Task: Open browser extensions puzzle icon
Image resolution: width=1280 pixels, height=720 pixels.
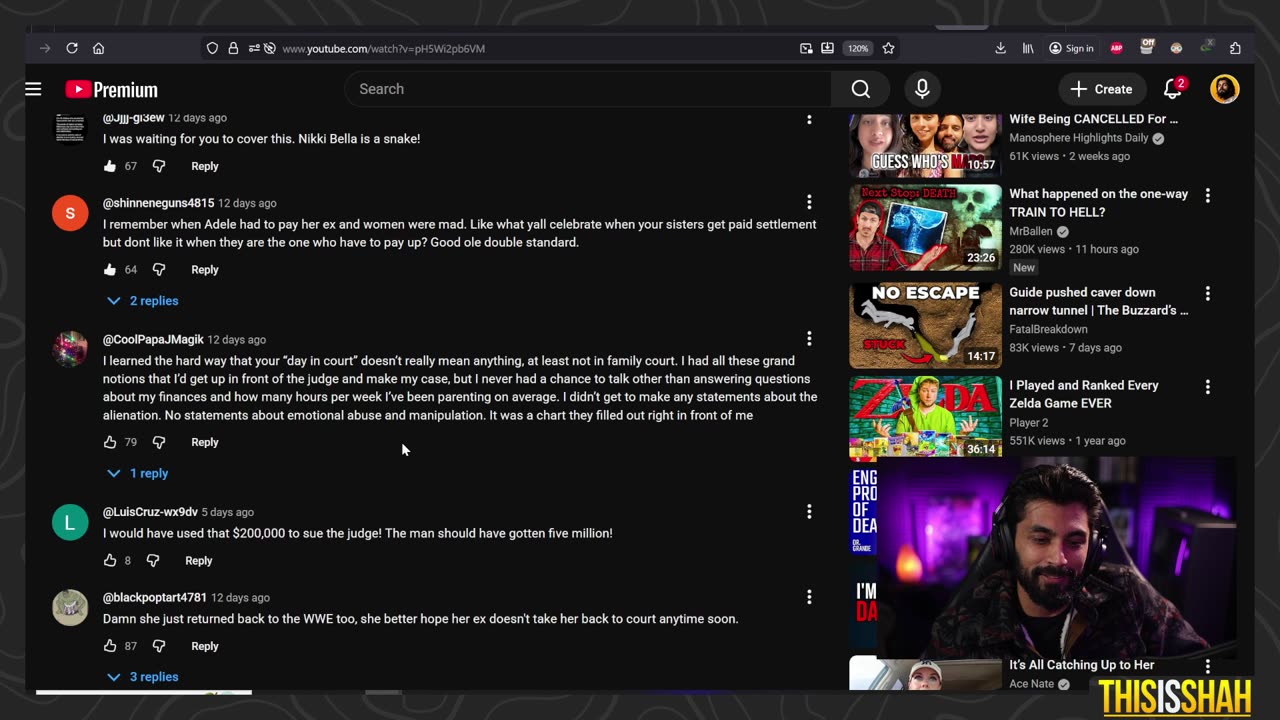Action: 1235,48
